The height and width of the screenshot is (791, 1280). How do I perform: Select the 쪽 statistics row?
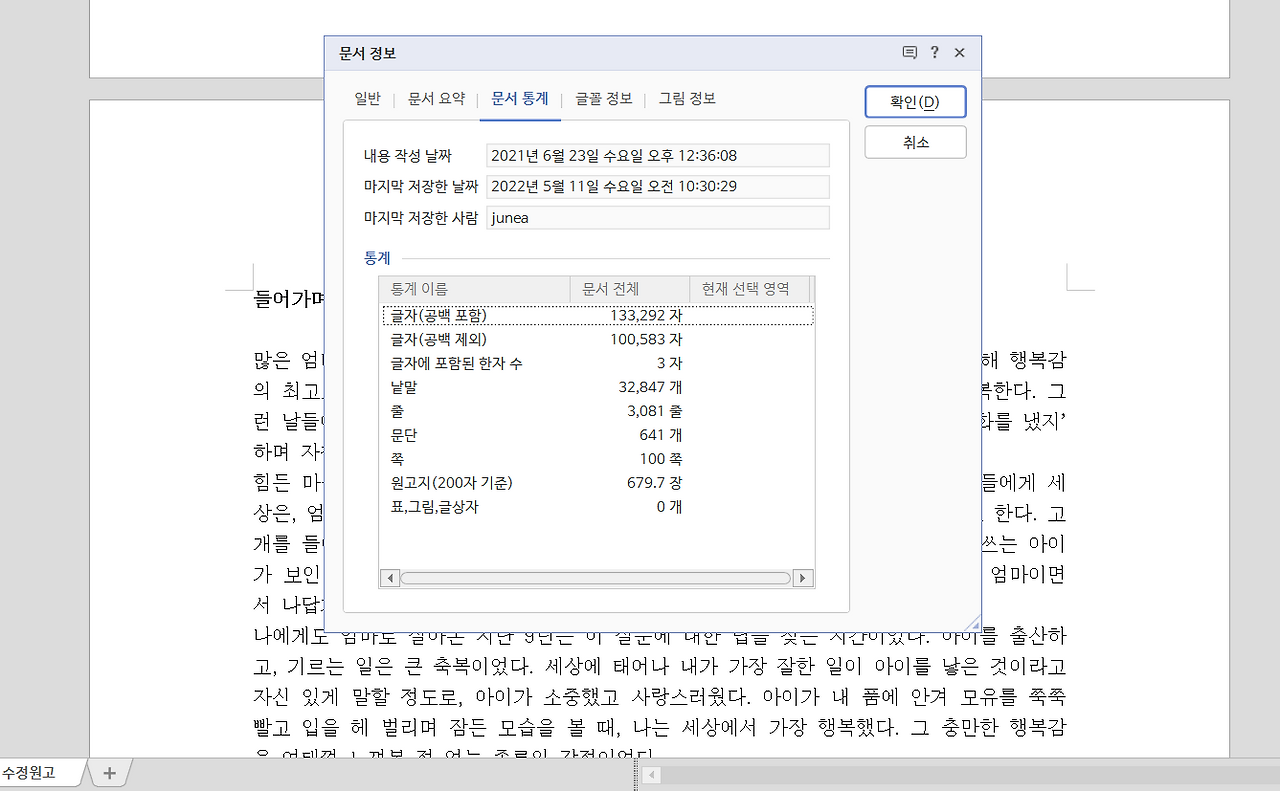[x=597, y=459]
